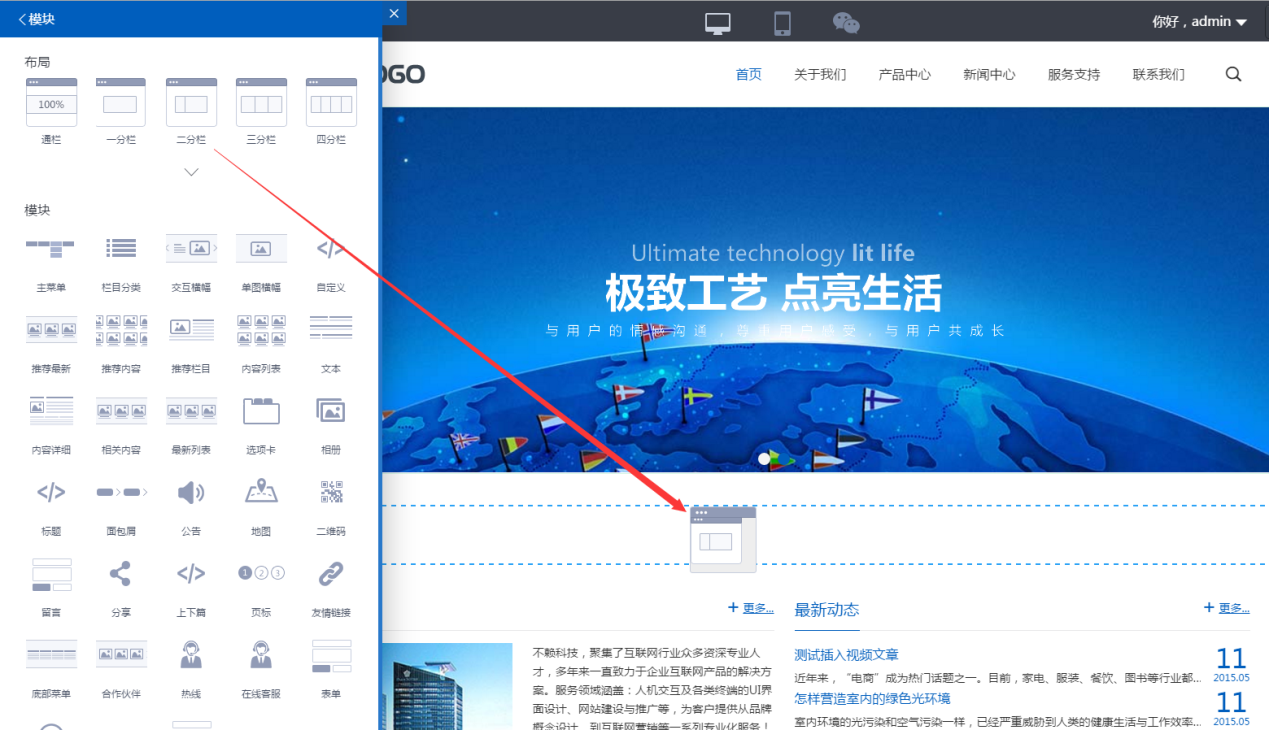The image size is (1269, 730).
Task: Choose the 自定义 custom code module
Action: tap(331, 248)
